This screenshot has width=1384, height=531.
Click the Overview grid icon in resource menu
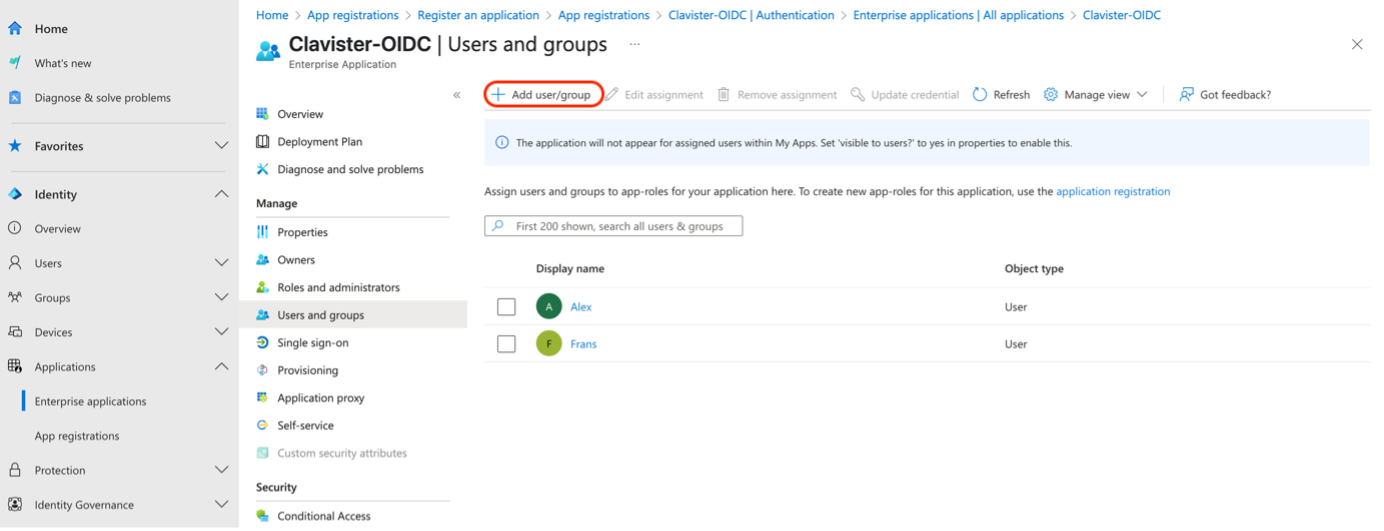(263, 114)
